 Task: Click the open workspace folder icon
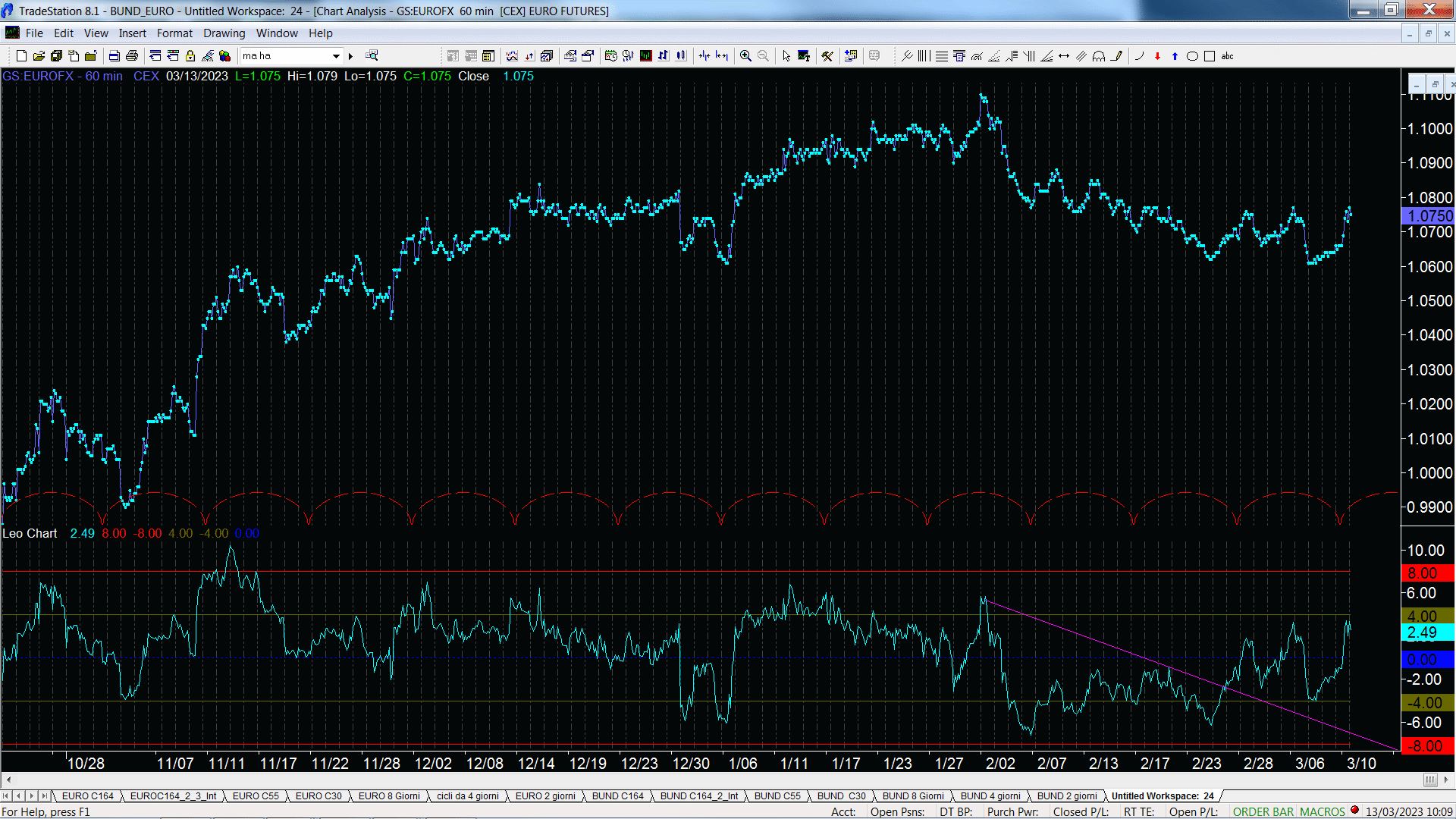[x=39, y=56]
